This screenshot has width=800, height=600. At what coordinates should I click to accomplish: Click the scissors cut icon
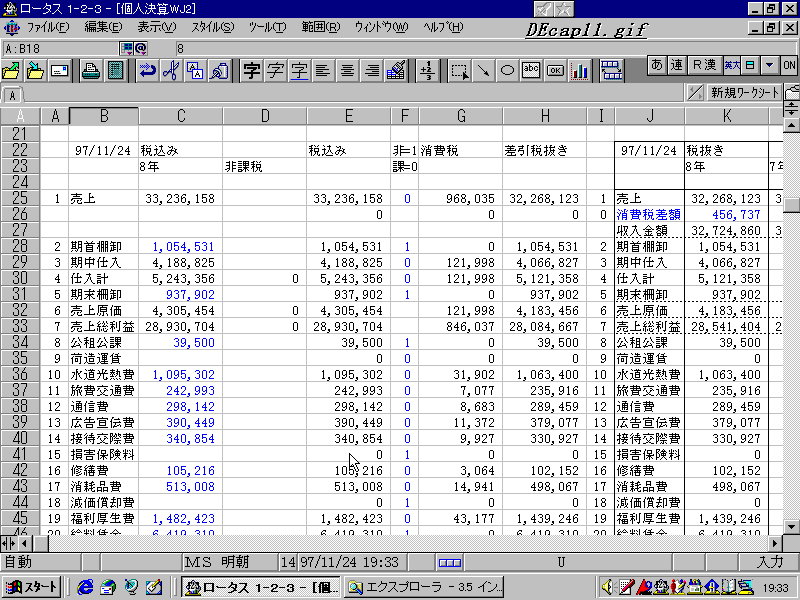[171, 71]
